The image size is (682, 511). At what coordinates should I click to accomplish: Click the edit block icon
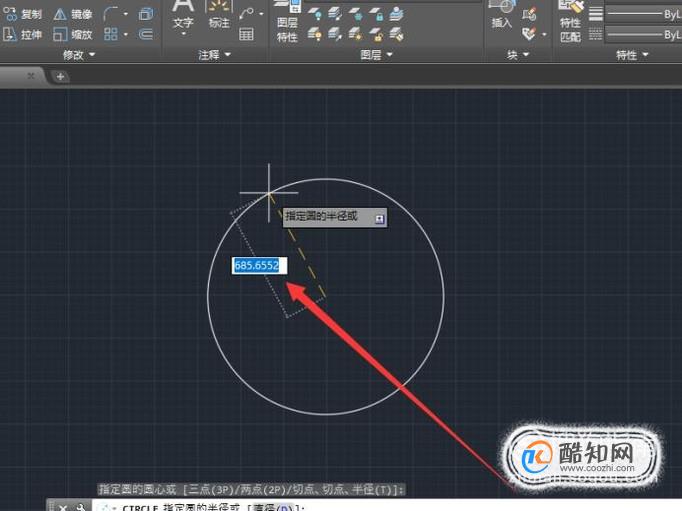point(529,34)
